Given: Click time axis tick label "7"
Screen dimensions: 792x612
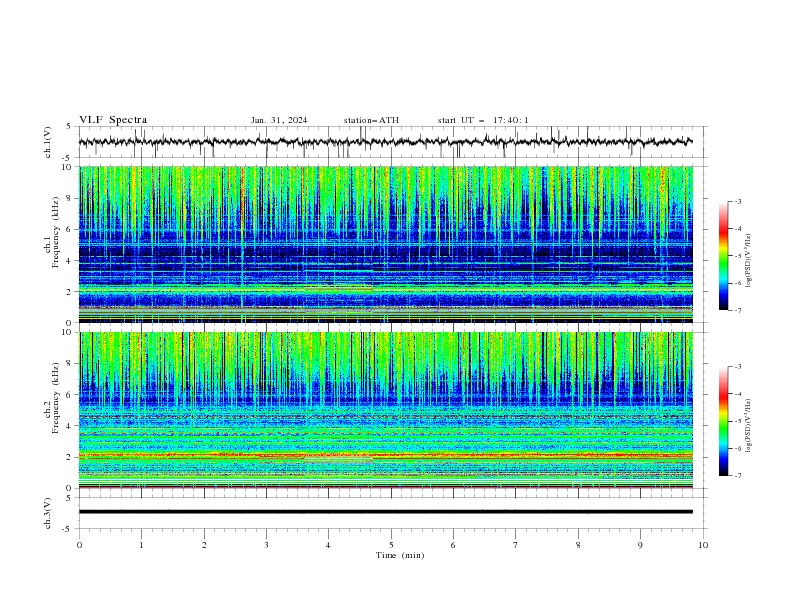Looking at the screenshot, I should pos(516,545).
